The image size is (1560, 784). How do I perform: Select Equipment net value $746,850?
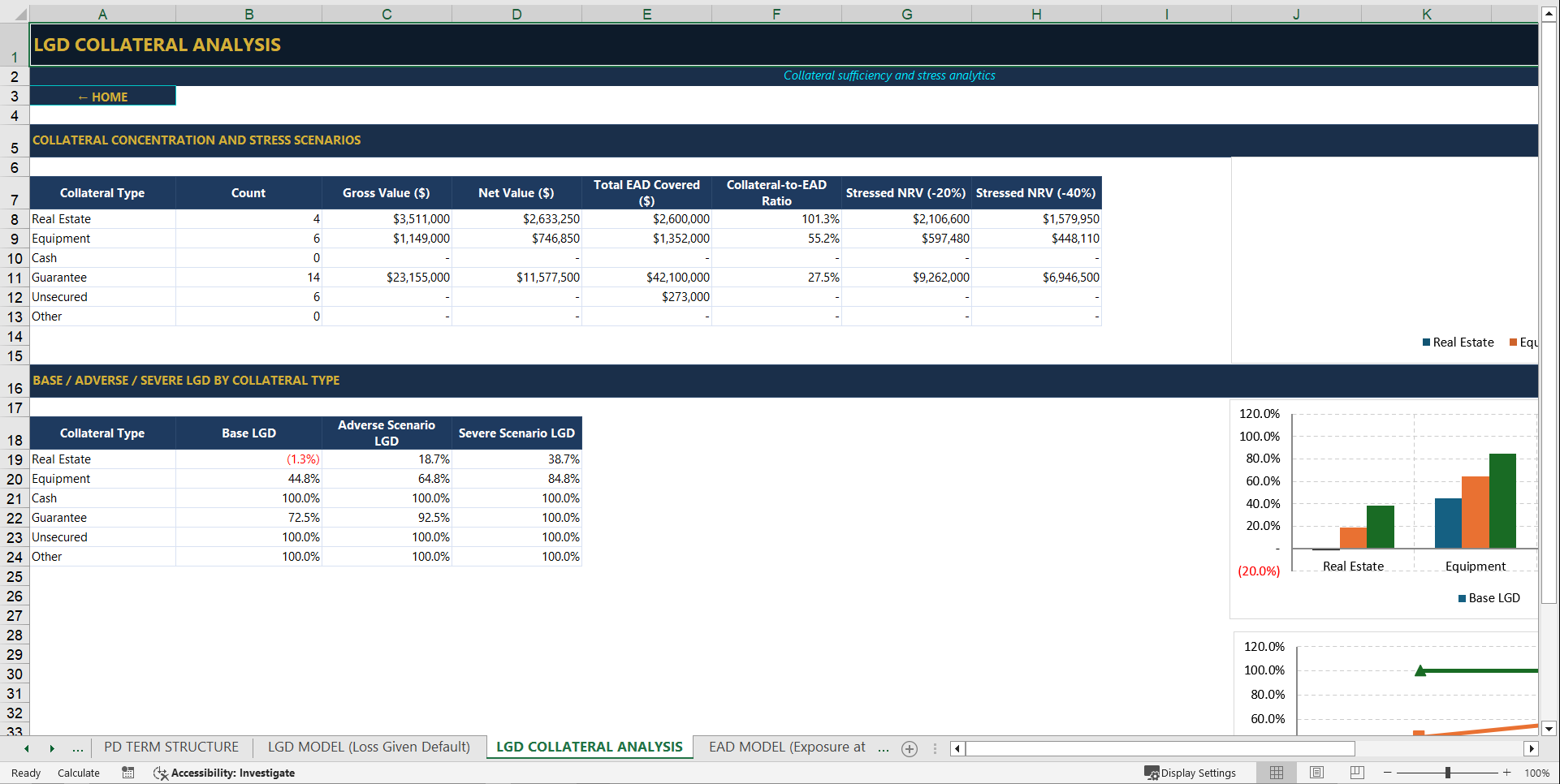516,239
